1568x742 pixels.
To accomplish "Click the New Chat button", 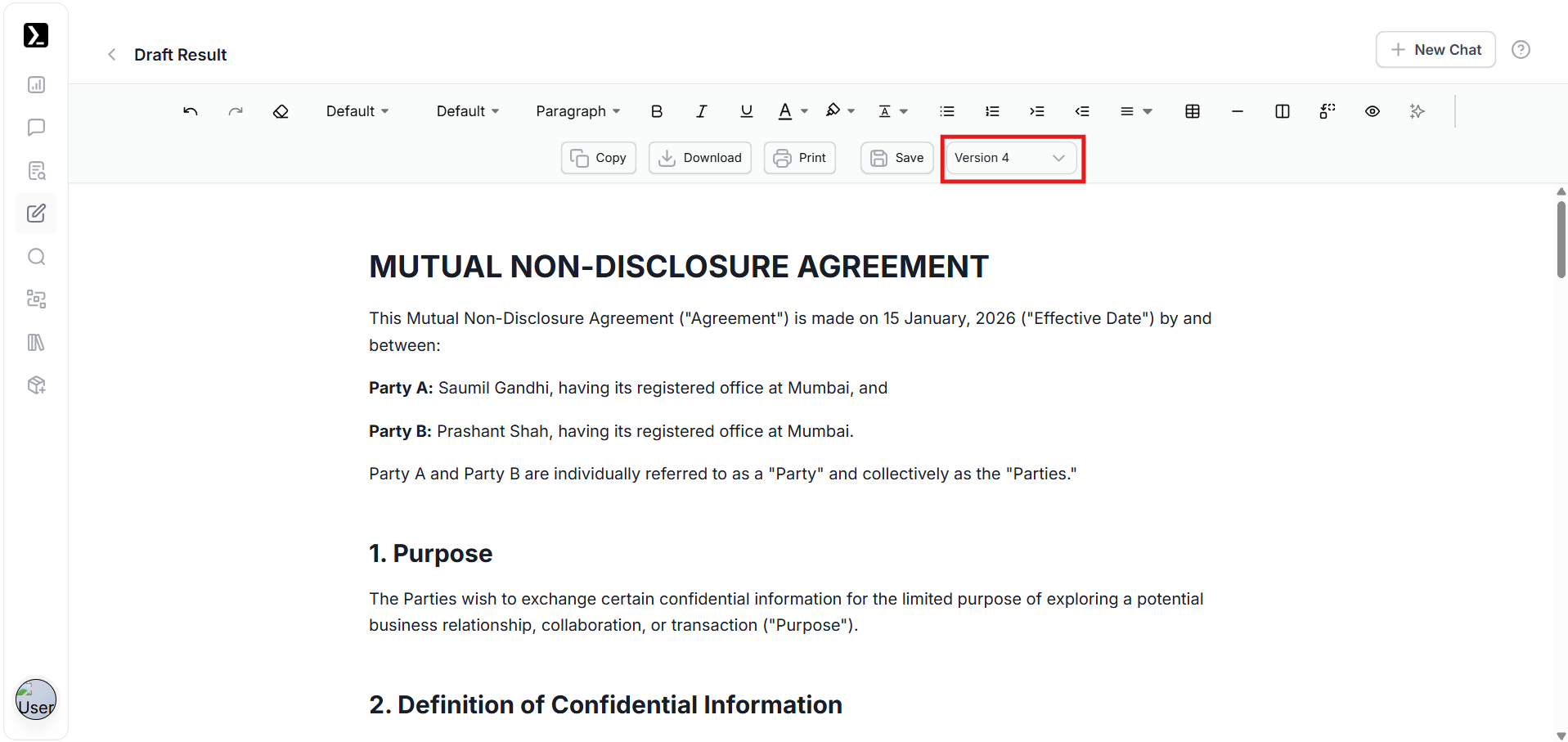I will [1435, 50].
